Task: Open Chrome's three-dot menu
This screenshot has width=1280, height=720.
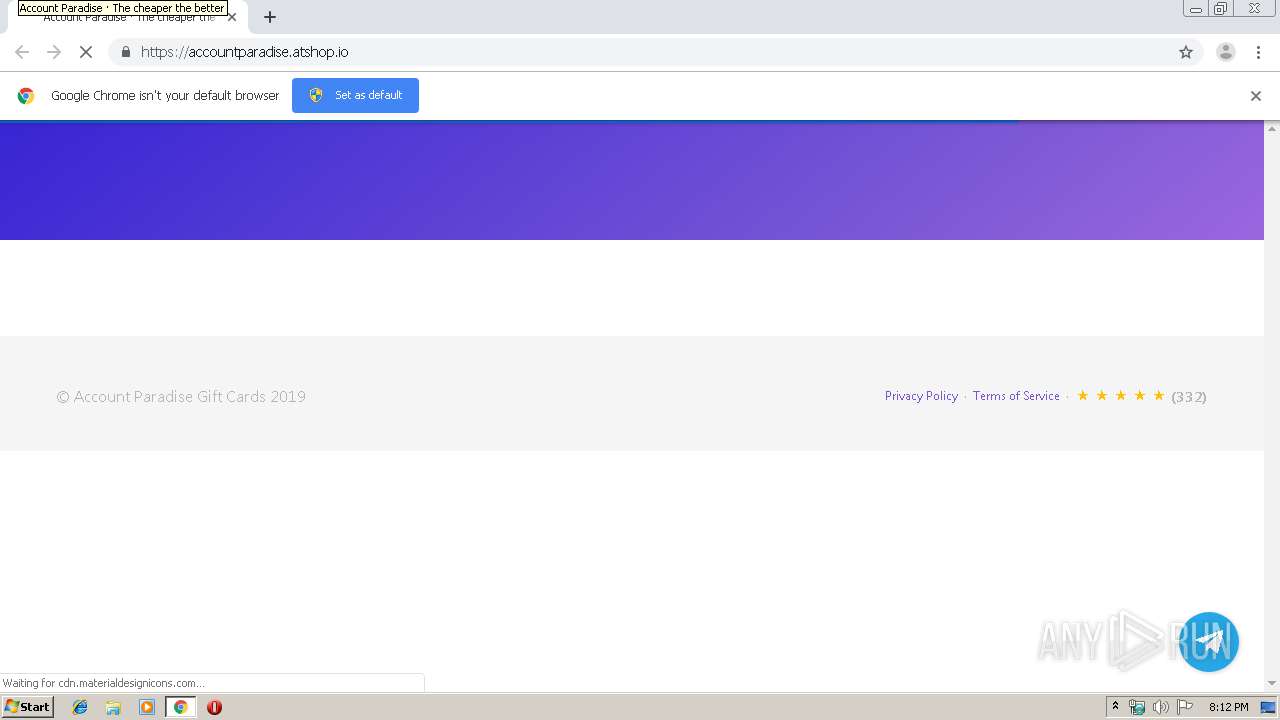Action: click(x=1258, y=52)
